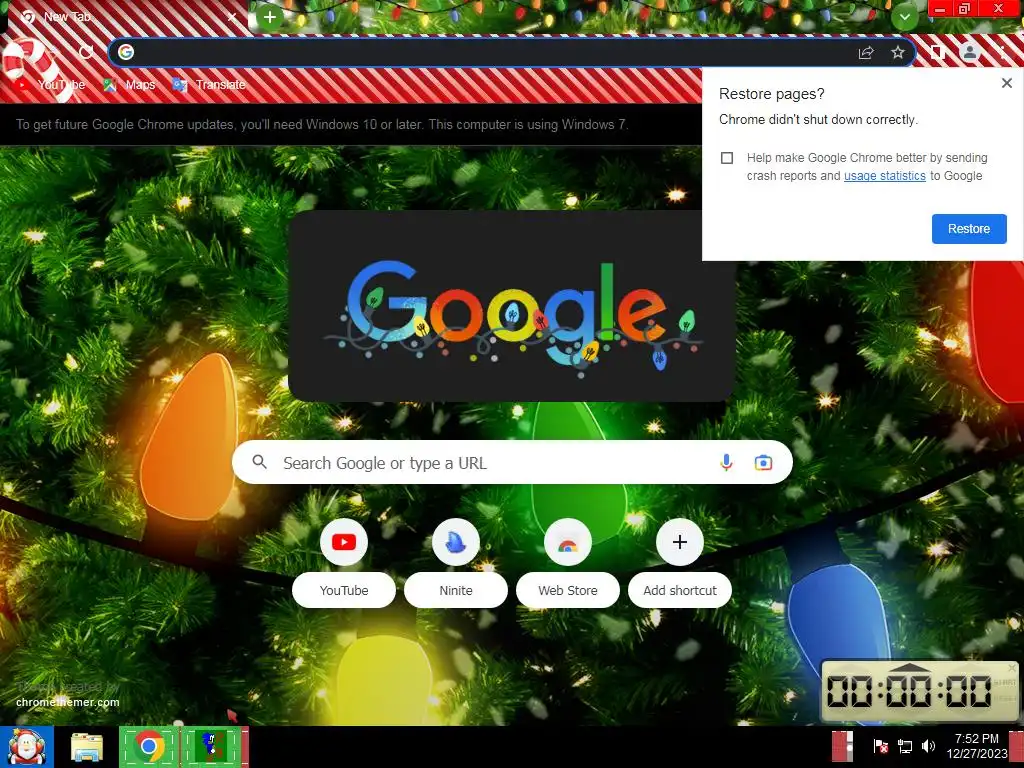1024x768 pixels.
Task: Start voice search with the microphone
Action: coord(726,462)
